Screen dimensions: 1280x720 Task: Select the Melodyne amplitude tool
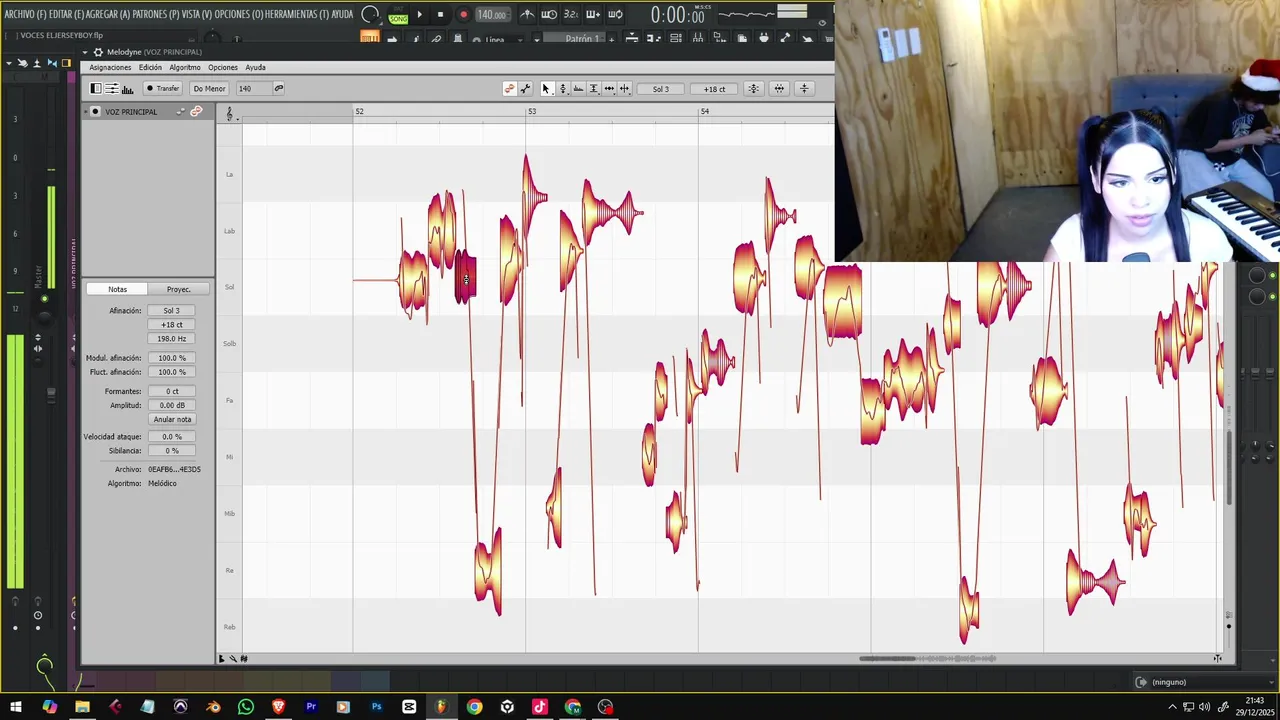(x=593, y=89)
